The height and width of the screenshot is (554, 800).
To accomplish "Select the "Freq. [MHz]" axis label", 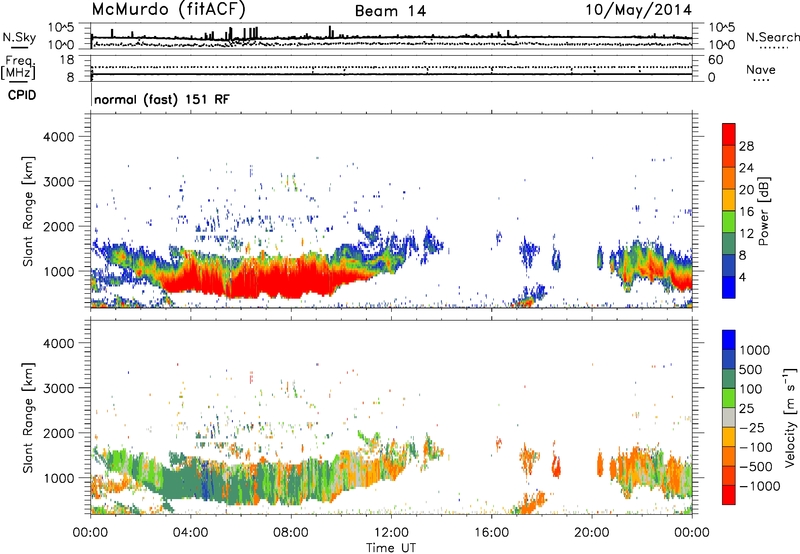I will (18, 68).
